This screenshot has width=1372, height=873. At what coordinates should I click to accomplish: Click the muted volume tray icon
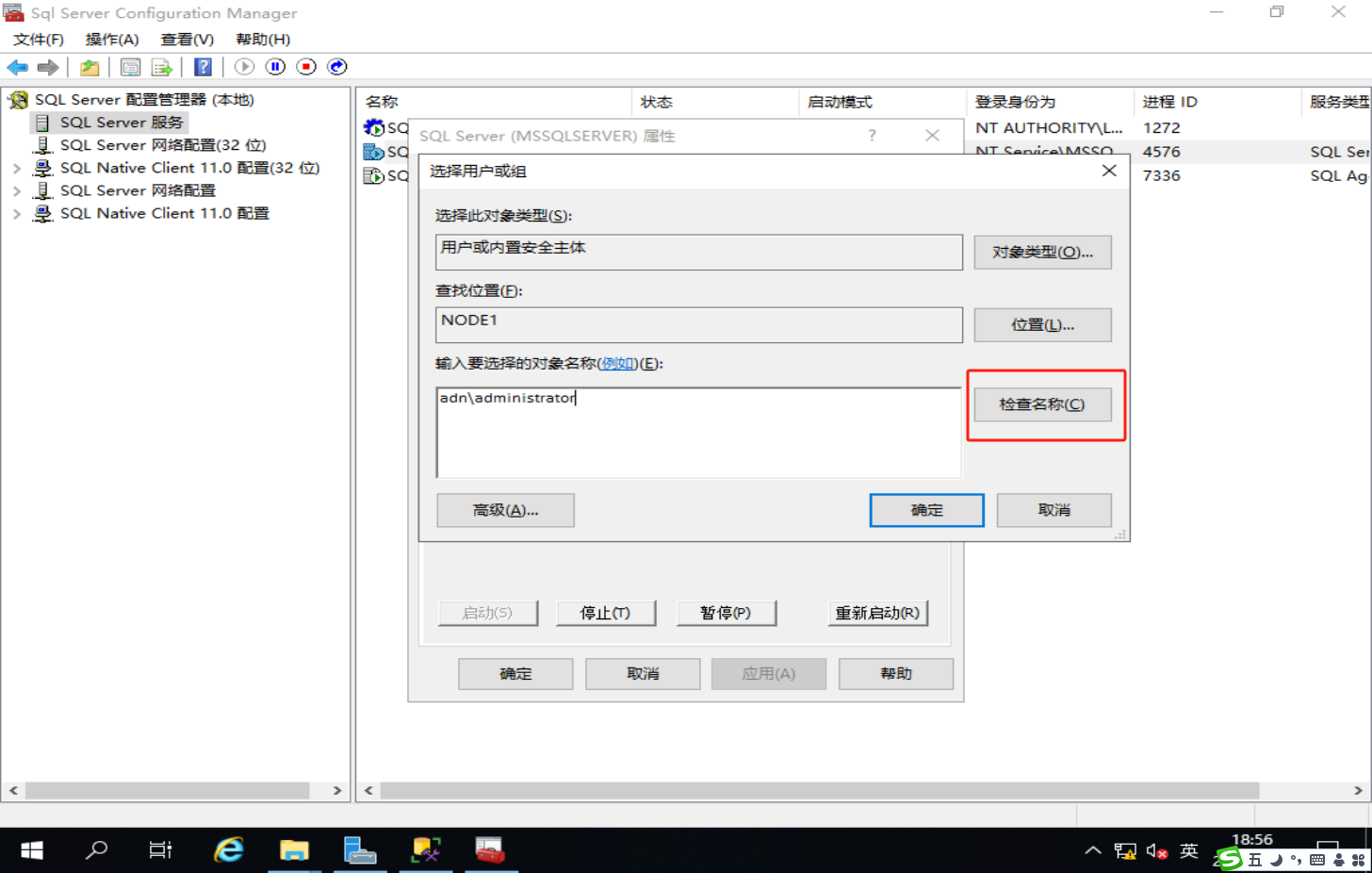pos(1157,850)
